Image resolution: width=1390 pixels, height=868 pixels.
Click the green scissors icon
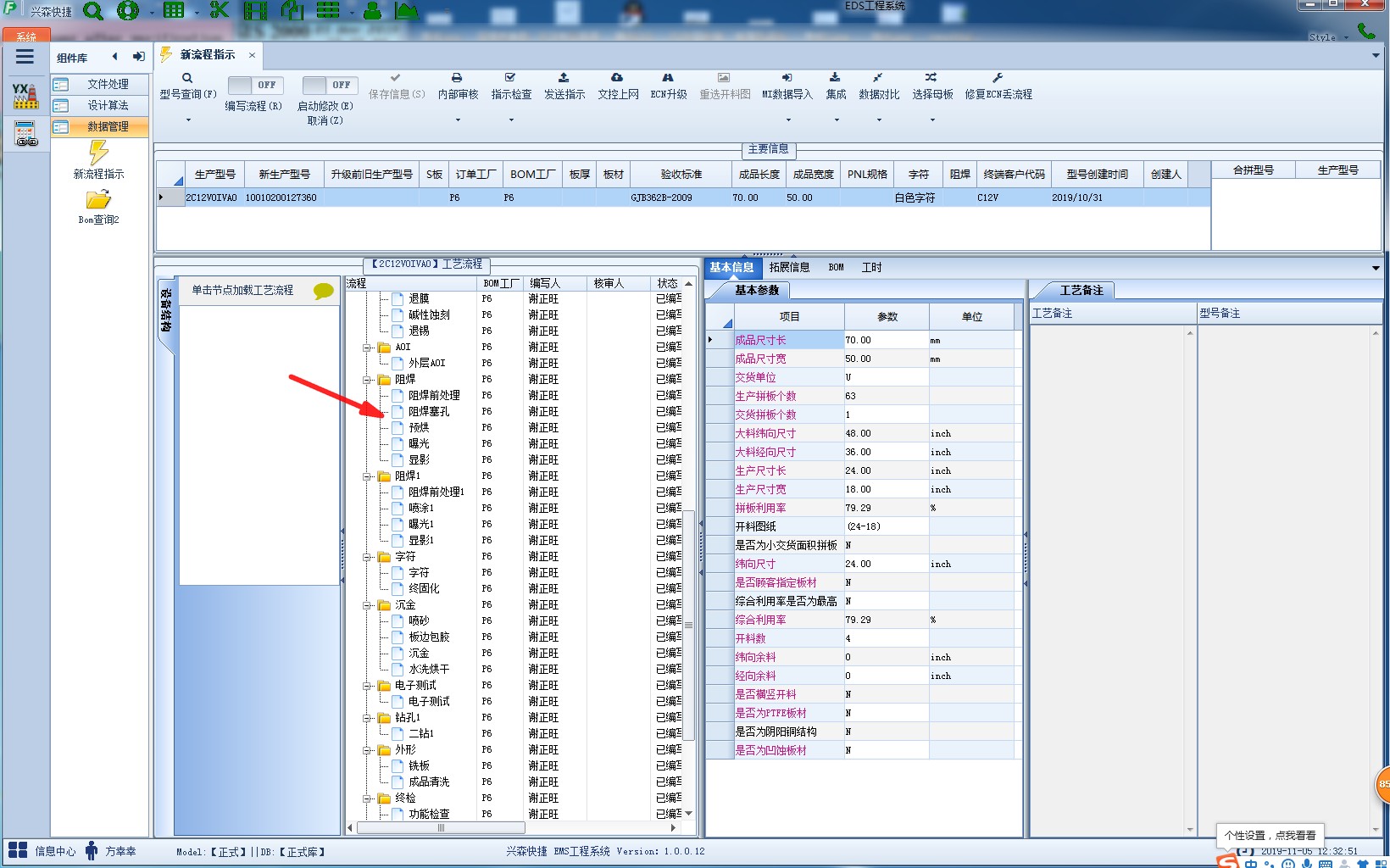point(220,10)
